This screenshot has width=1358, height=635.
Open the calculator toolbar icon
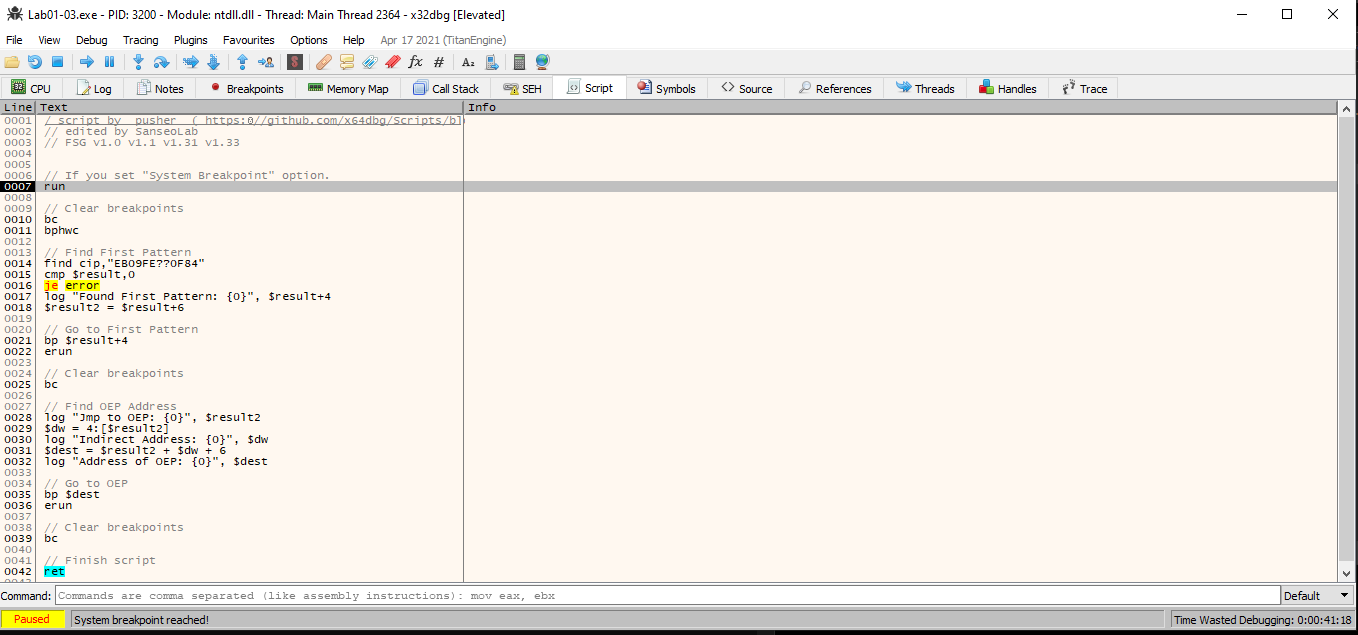(x=519, y=62)
